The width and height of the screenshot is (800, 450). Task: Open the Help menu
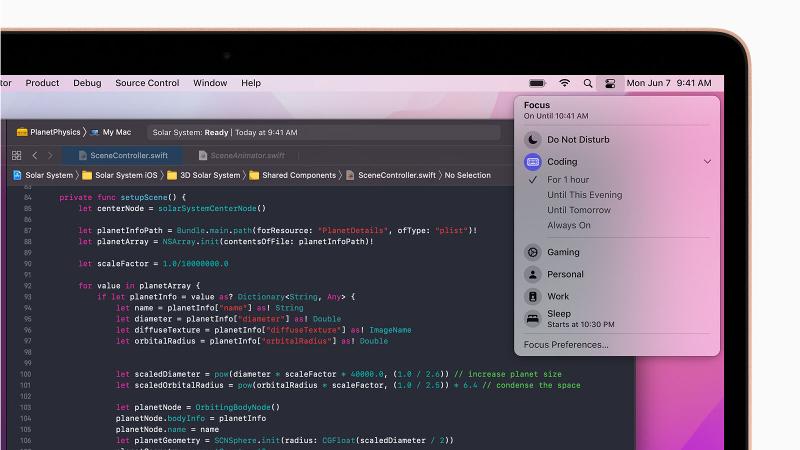coord(251,83)
